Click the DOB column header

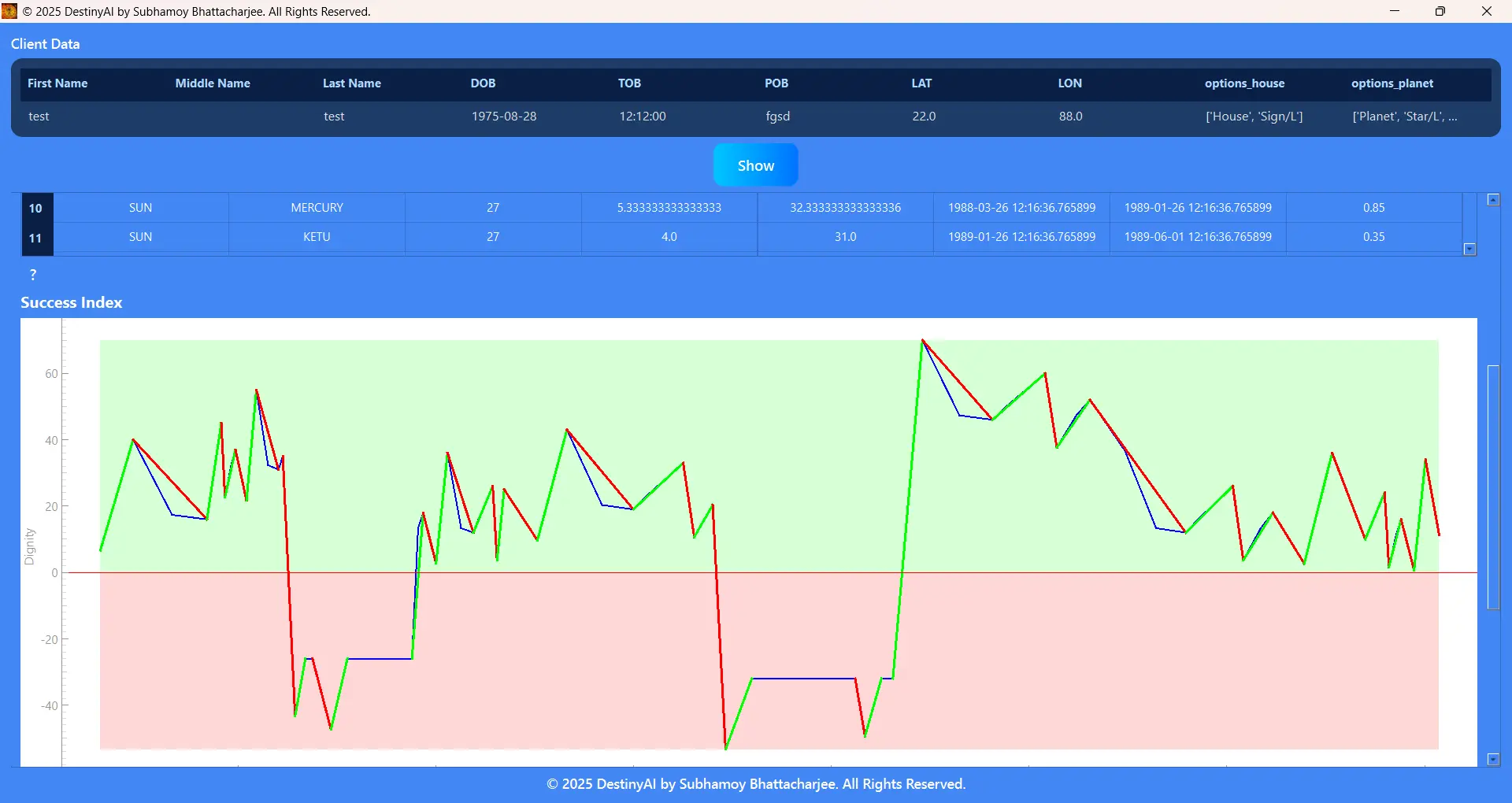pos(481,83)
